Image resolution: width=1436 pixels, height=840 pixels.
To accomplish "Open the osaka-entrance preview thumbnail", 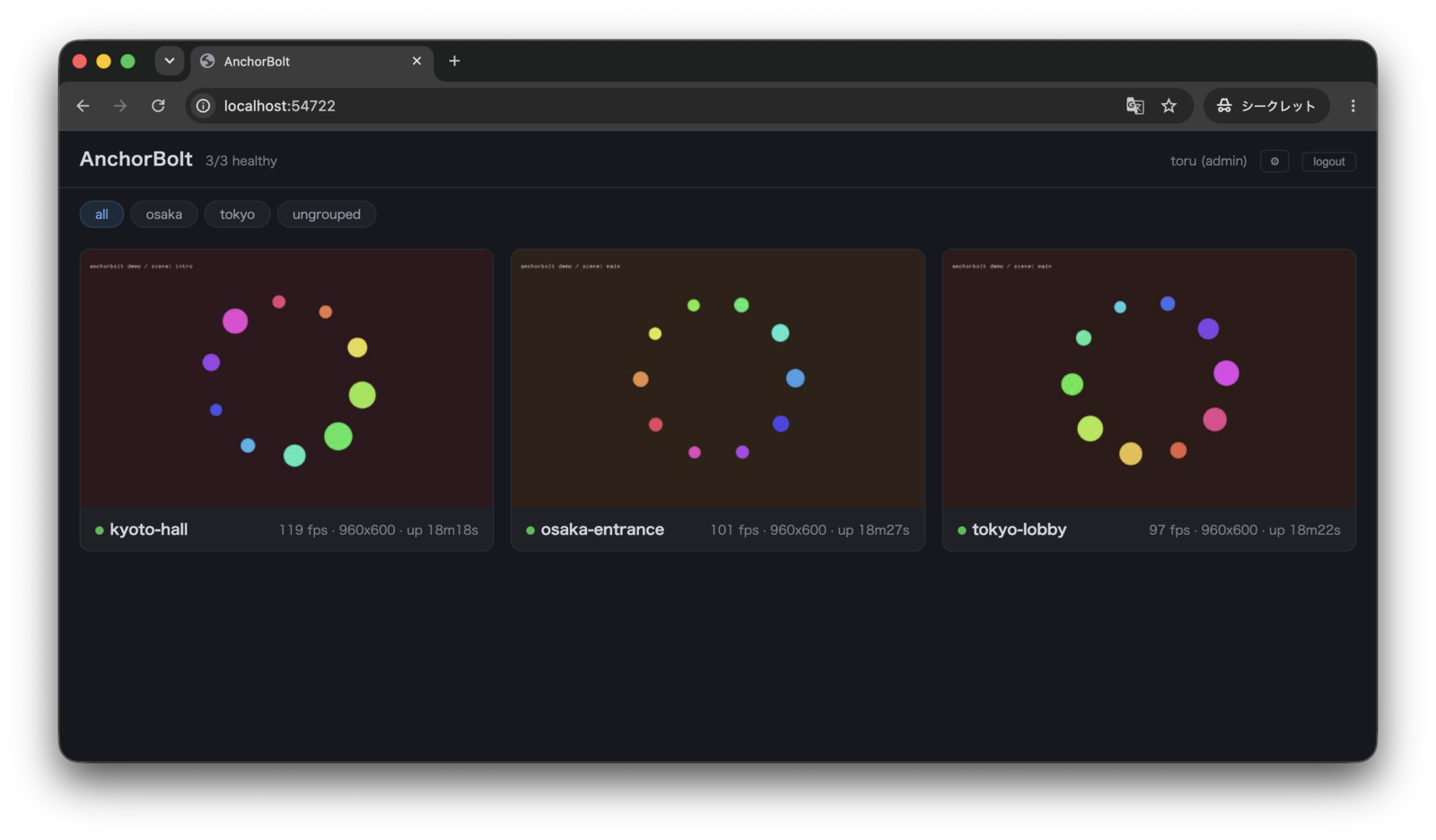I will click(718, 379).
